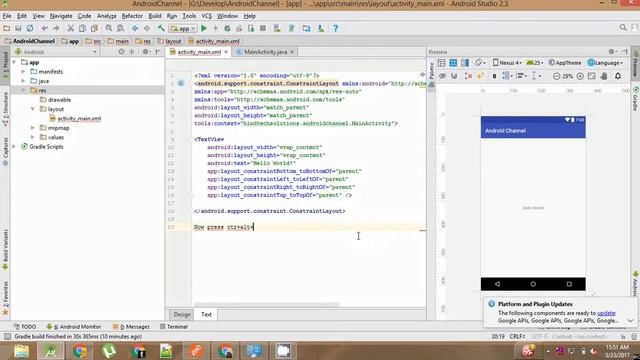Click the AppTheme button
The height and width of the screenshot is (360, 640).
565,63
